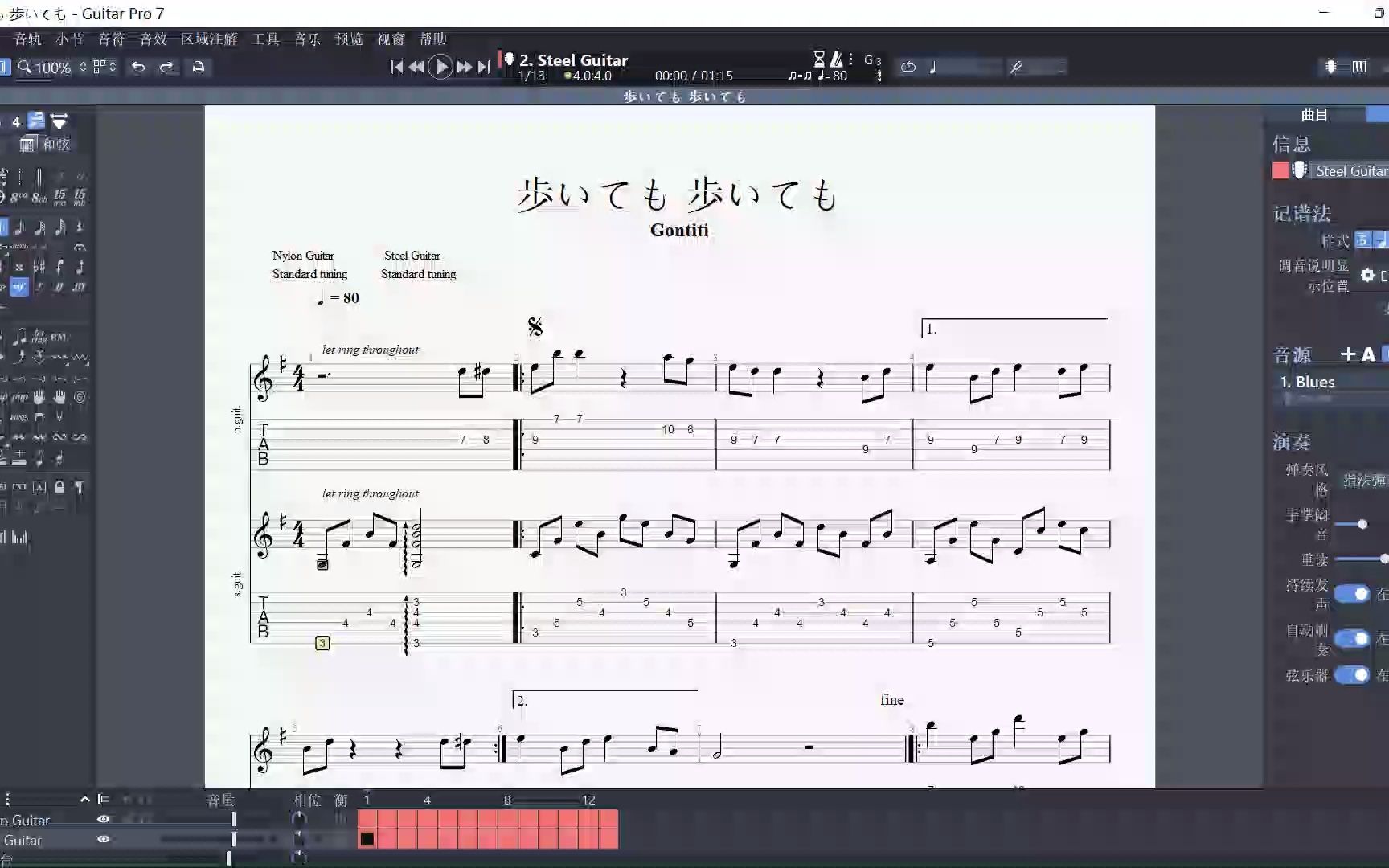The width and height of the screenshot is (1389, 868).
Task: Open the zoom 100% dropdown
Action: 52,68
